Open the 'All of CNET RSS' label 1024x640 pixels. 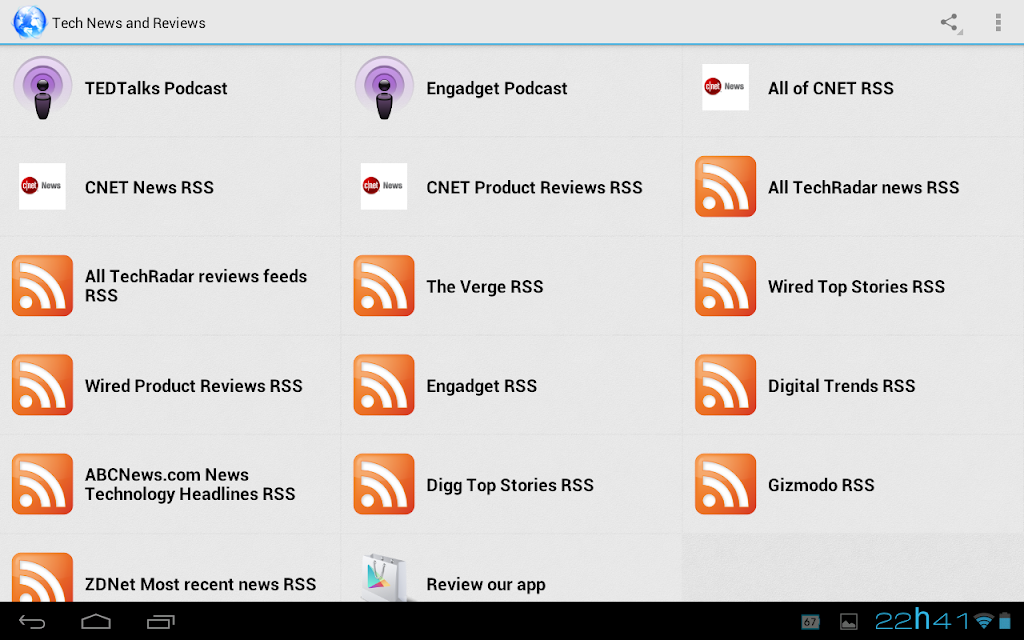831,88
